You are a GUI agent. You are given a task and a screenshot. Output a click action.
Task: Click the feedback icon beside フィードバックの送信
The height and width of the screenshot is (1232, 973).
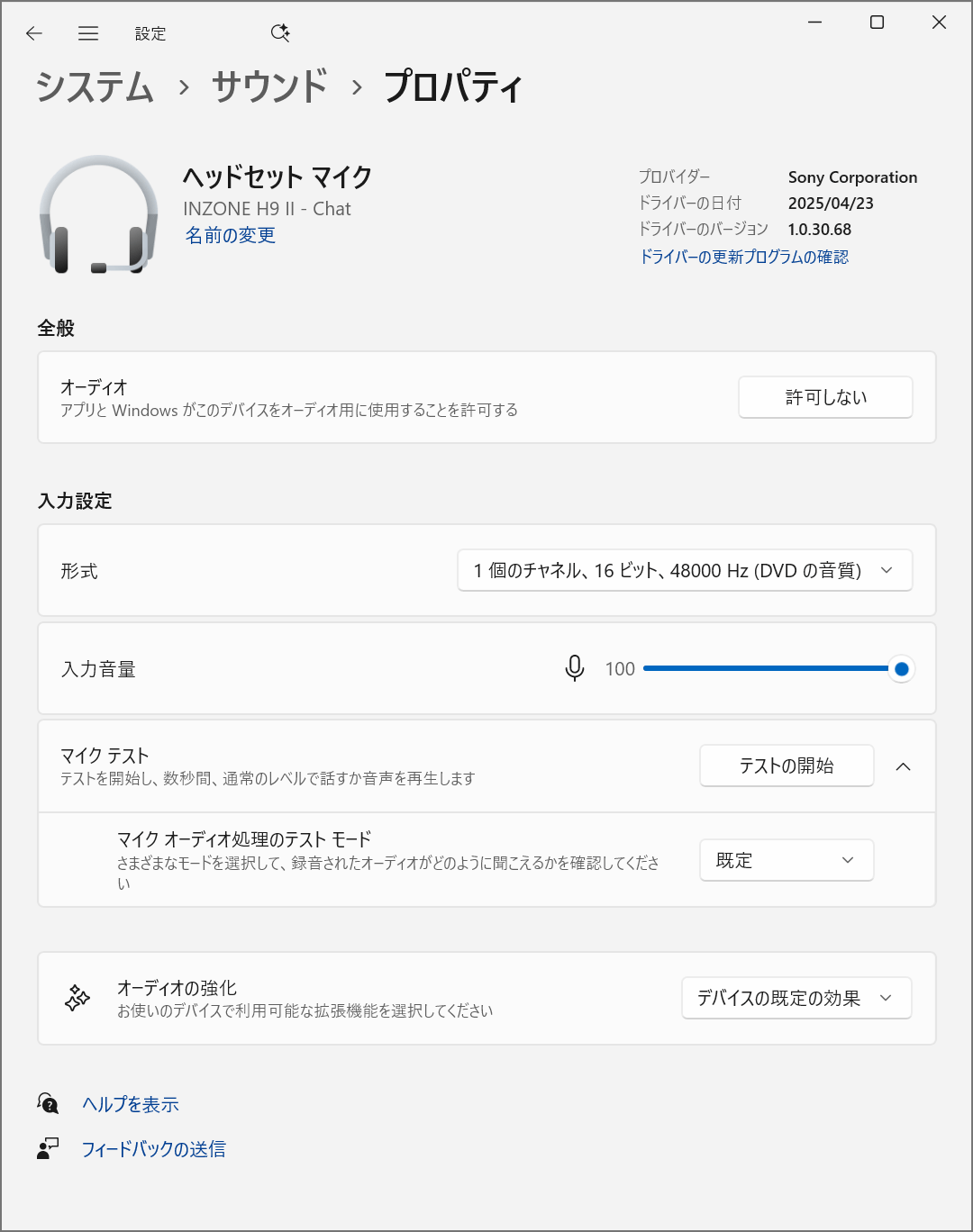(x=48, y=1148)
